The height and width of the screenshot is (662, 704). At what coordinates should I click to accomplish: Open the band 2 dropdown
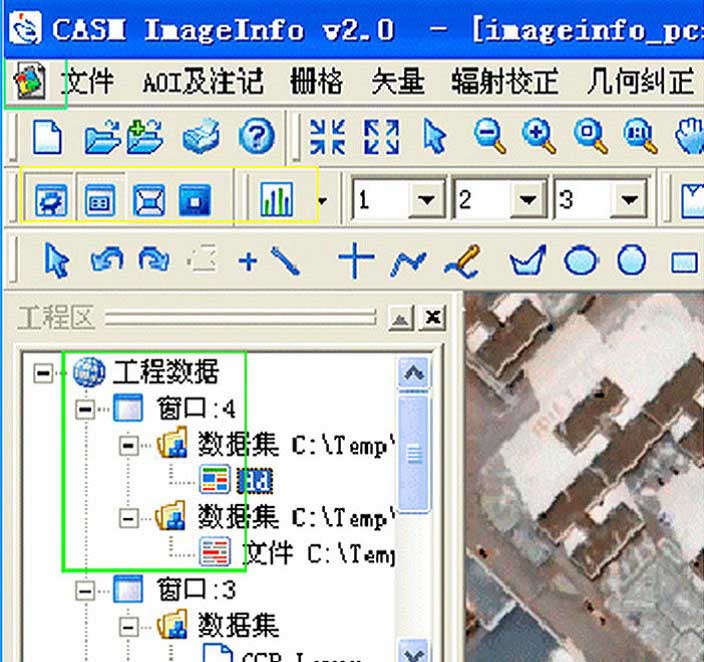528,199
